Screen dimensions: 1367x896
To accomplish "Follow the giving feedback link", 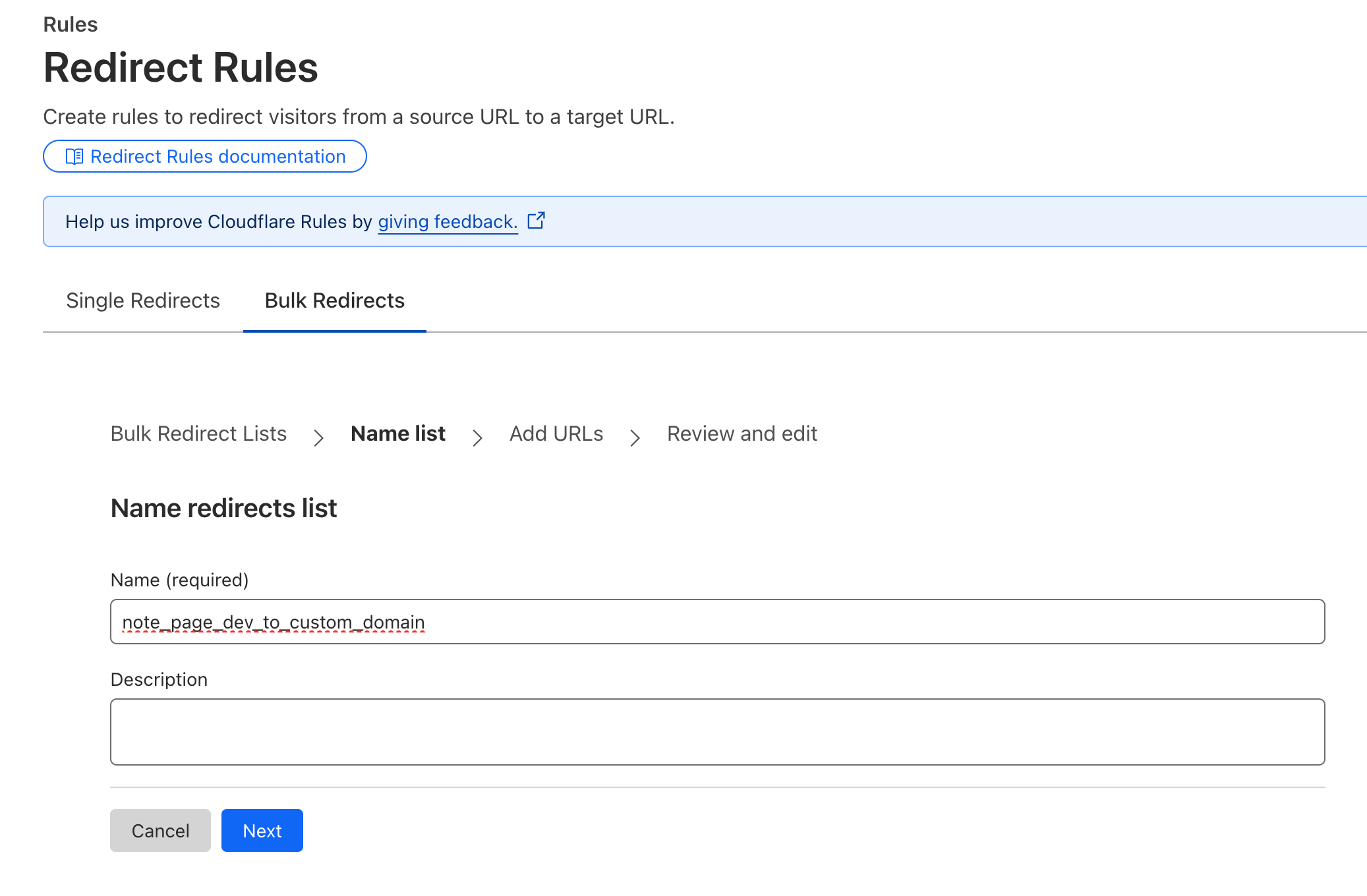I will (448, 222).
